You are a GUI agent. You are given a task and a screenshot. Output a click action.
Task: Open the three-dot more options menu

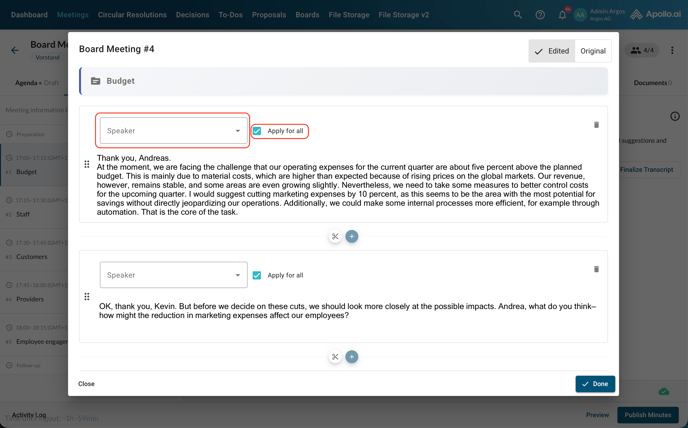(x=672, y=50)
